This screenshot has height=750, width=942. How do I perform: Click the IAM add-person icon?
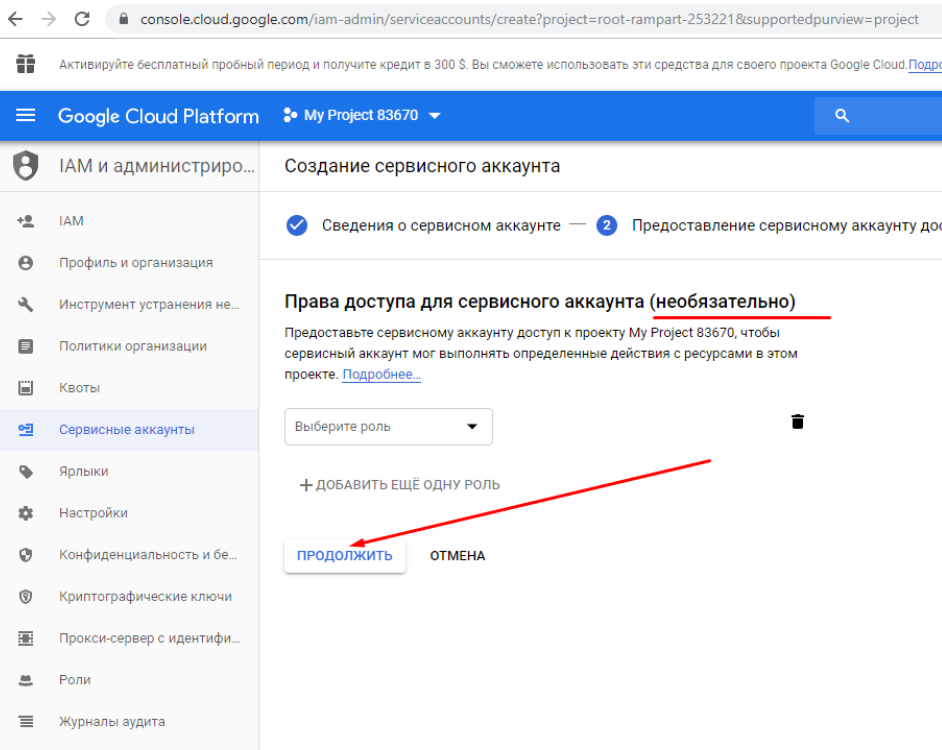(x=26, y=221)
